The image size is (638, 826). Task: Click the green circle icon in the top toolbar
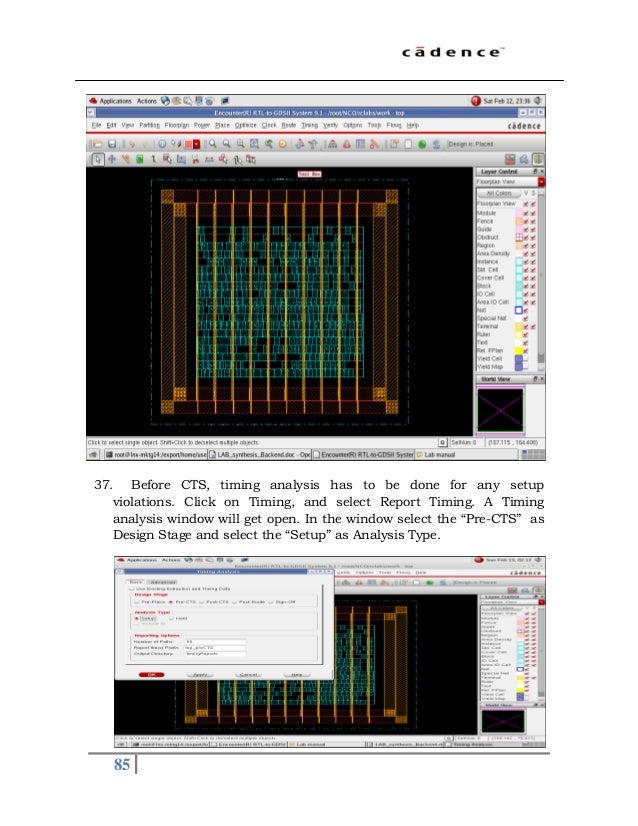[x=422, y=144]
